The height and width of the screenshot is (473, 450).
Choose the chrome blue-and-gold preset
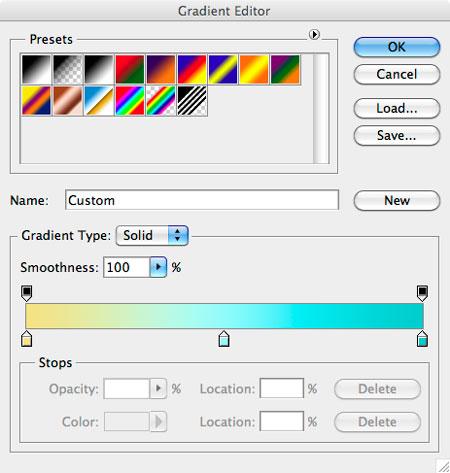pyautogui.click(x=99, y=101)
